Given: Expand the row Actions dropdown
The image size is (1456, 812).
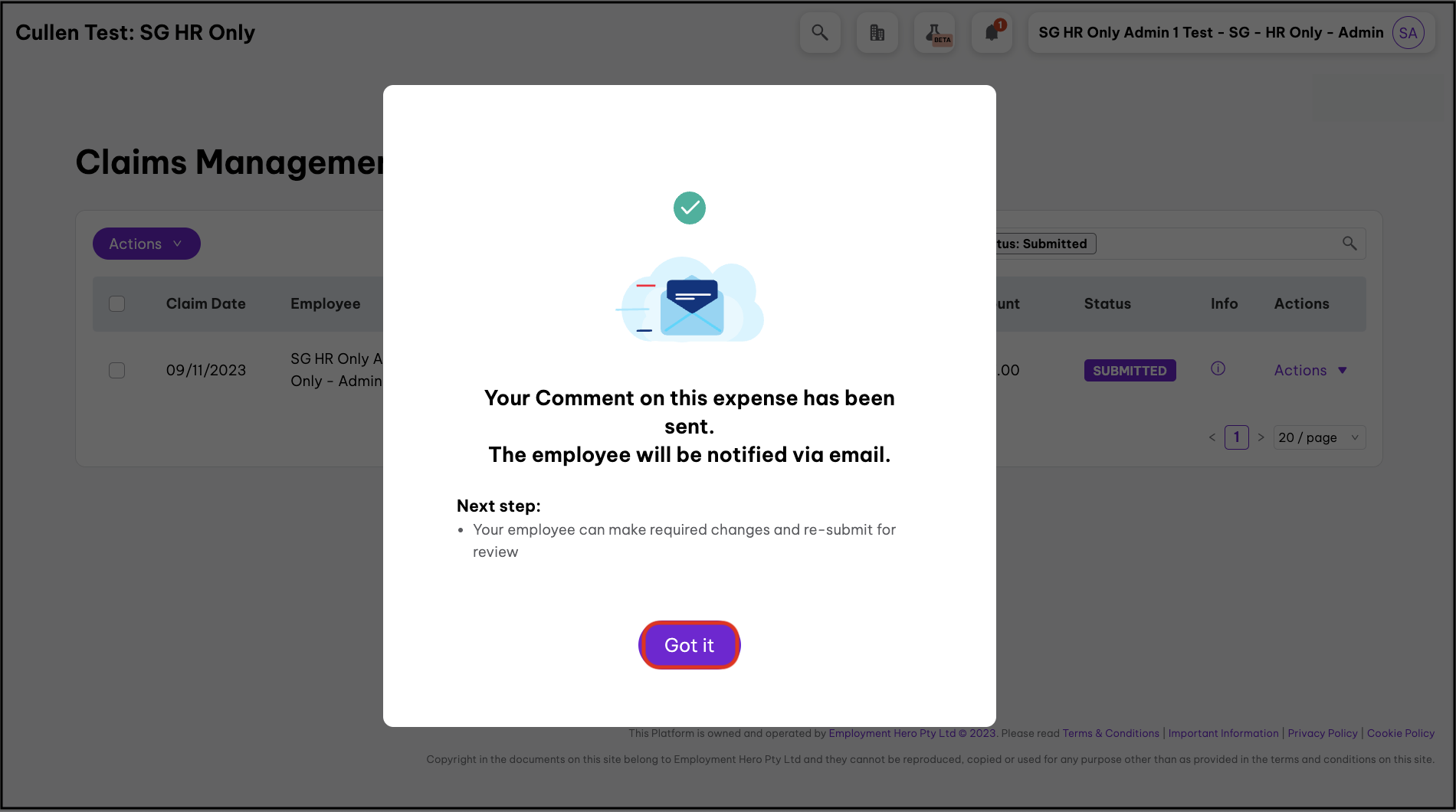Looking at the screenshot, I should [1310, 371].
